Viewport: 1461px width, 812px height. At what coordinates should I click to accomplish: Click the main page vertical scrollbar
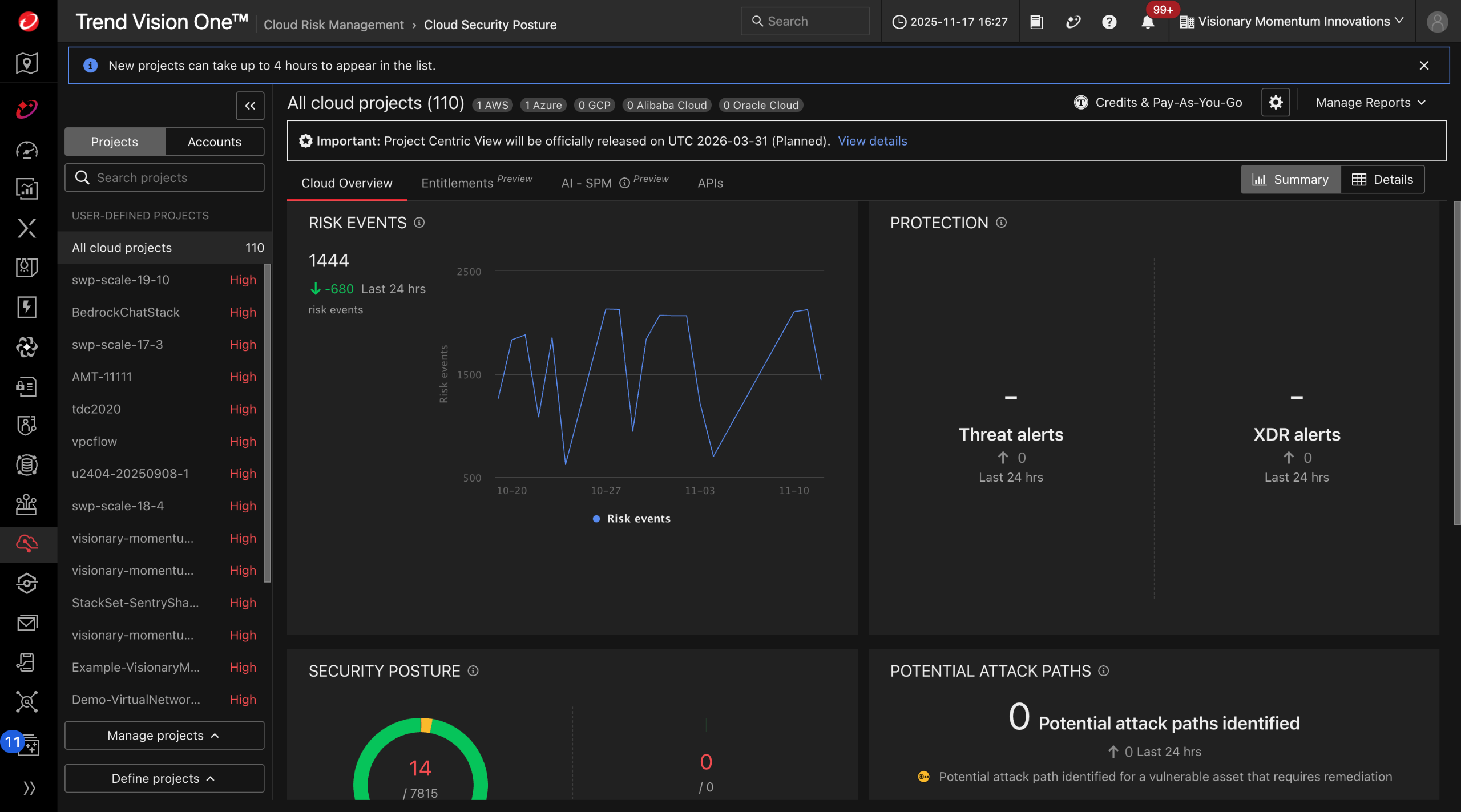pyautogui.click(x=1457, y=363)
